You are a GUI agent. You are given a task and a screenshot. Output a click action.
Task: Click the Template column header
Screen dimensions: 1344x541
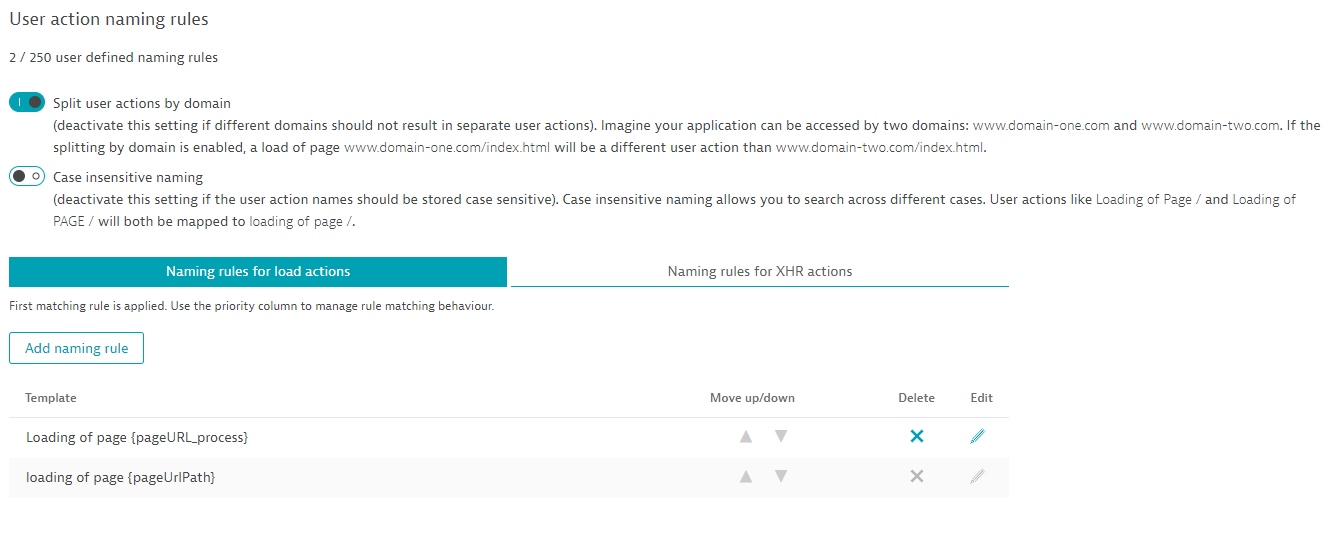point(51,398)
